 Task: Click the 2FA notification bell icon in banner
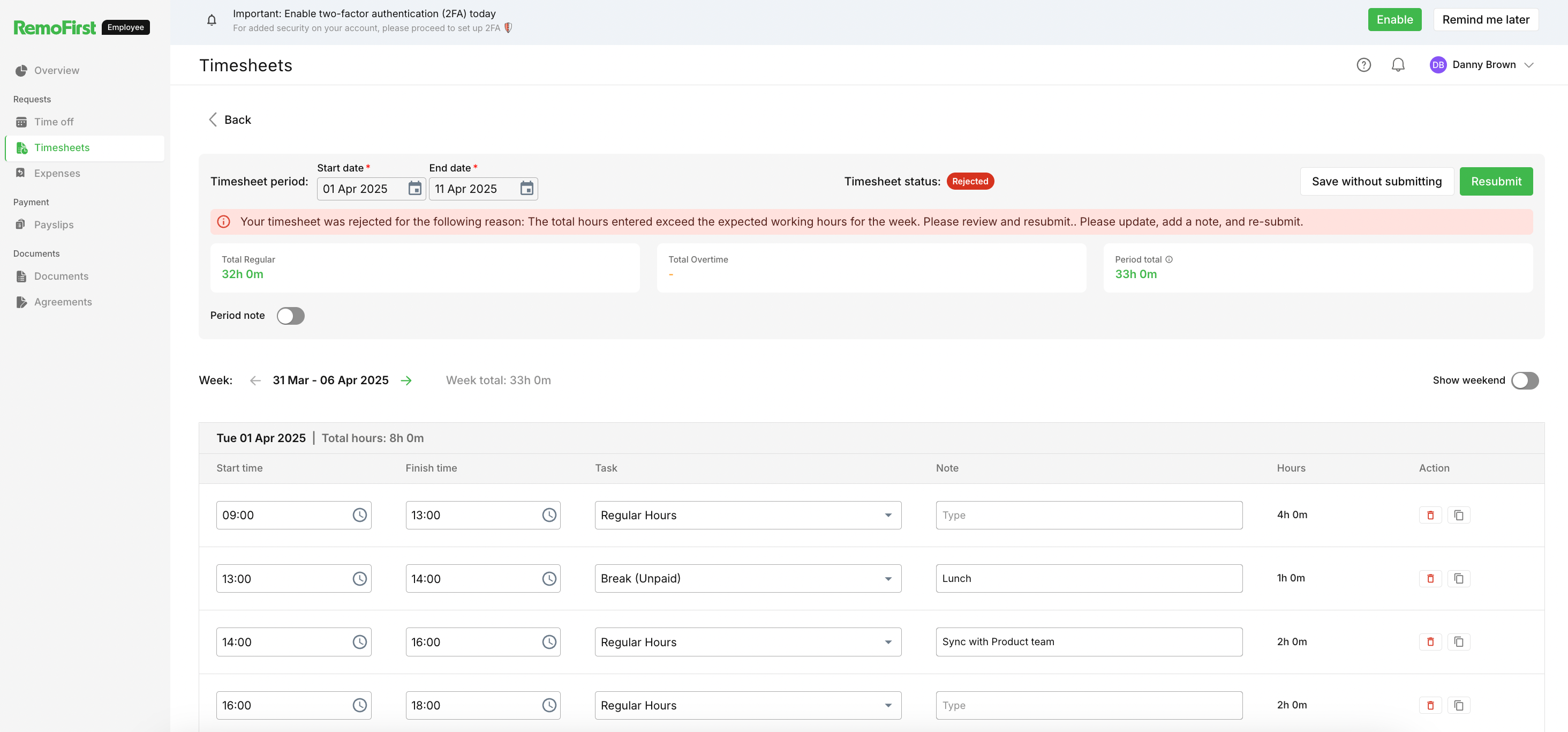click(x=211, y=20)
